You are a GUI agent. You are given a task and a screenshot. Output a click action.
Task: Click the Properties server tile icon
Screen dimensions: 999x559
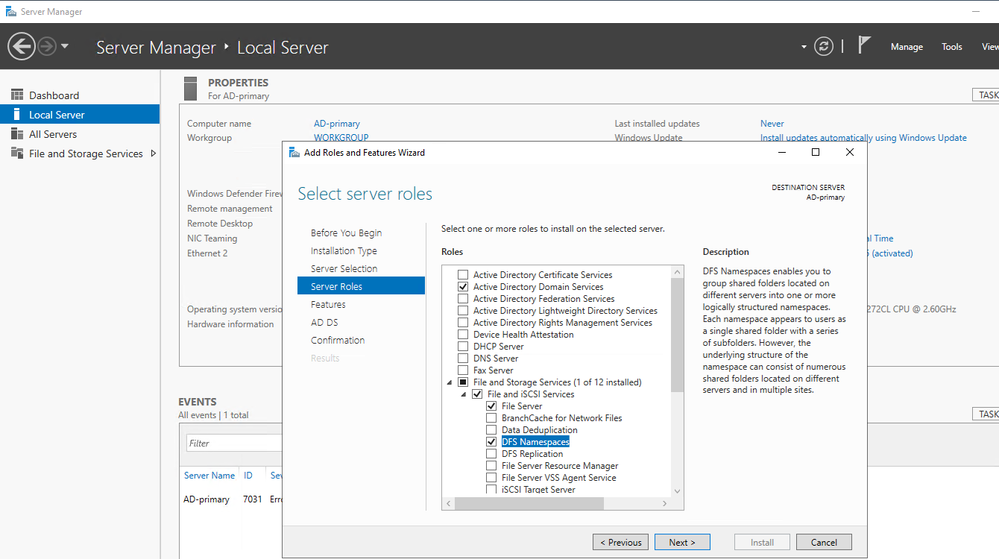click(x=190, y=89)
